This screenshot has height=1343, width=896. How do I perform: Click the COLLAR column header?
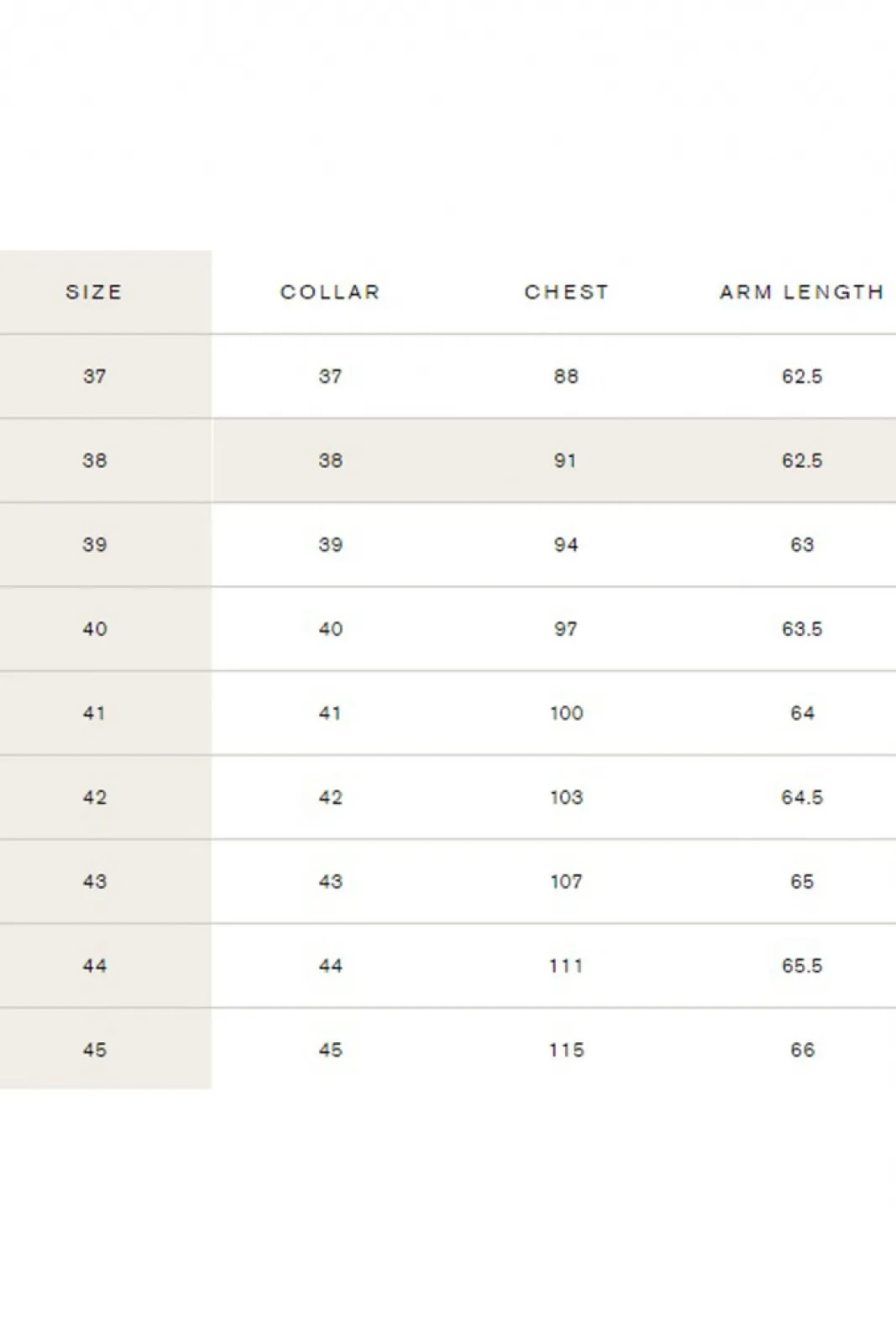[330, 292]
